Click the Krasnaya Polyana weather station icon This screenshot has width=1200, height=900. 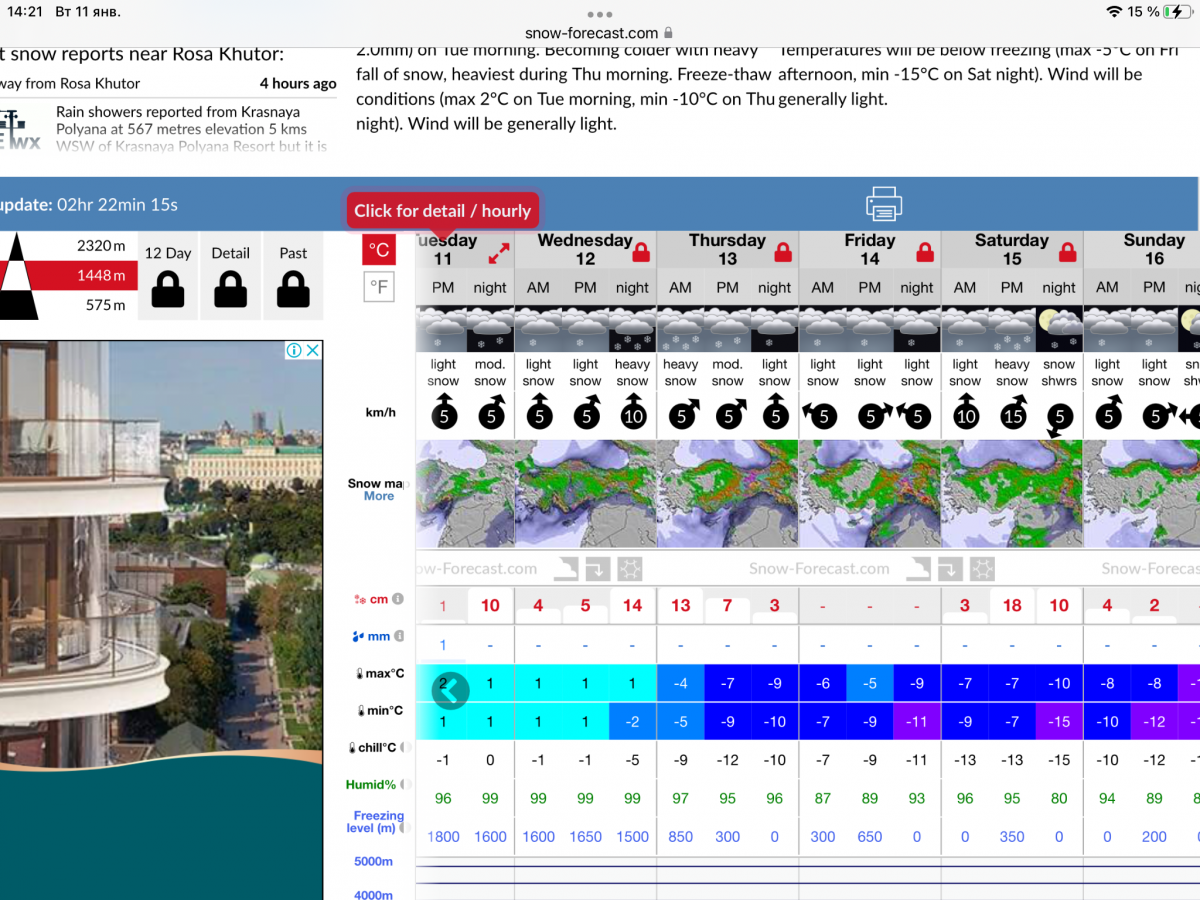20,128
